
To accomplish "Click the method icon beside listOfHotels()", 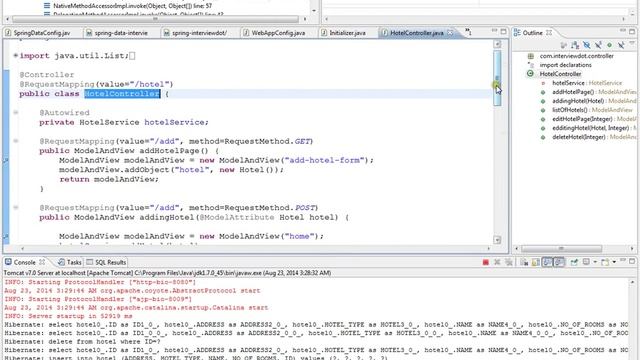I will coord(543,110).
